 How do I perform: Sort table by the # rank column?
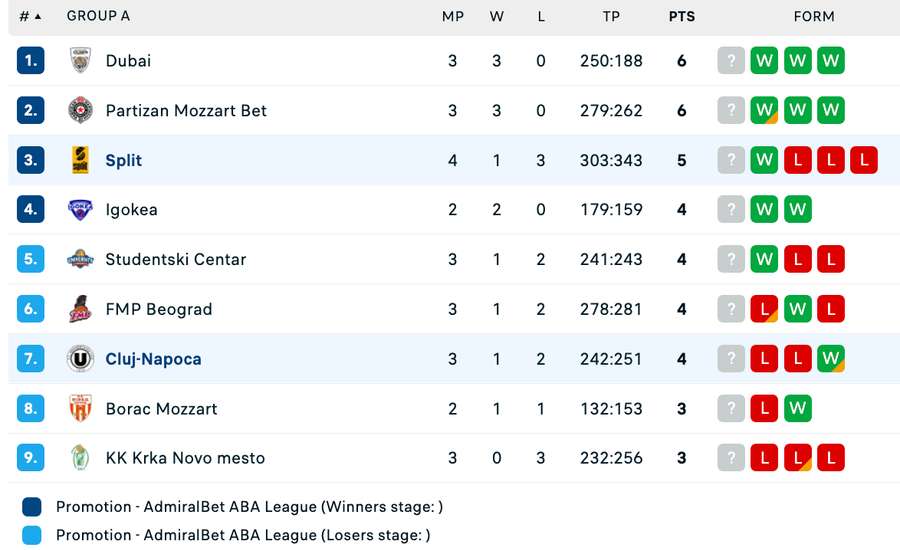pyautogui.click(x=30, y=16)
